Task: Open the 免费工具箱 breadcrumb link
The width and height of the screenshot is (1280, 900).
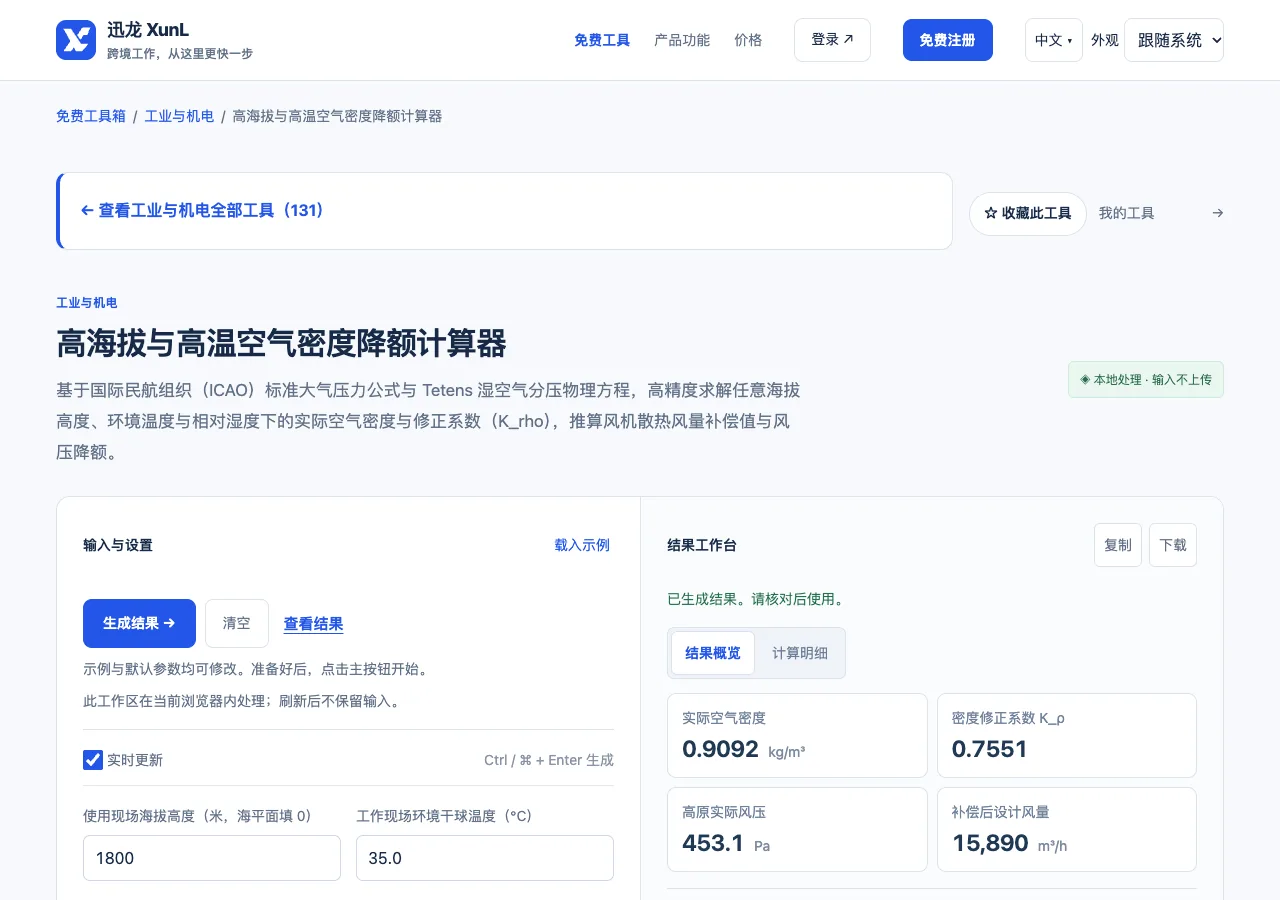Action: (x=91, y=116)
